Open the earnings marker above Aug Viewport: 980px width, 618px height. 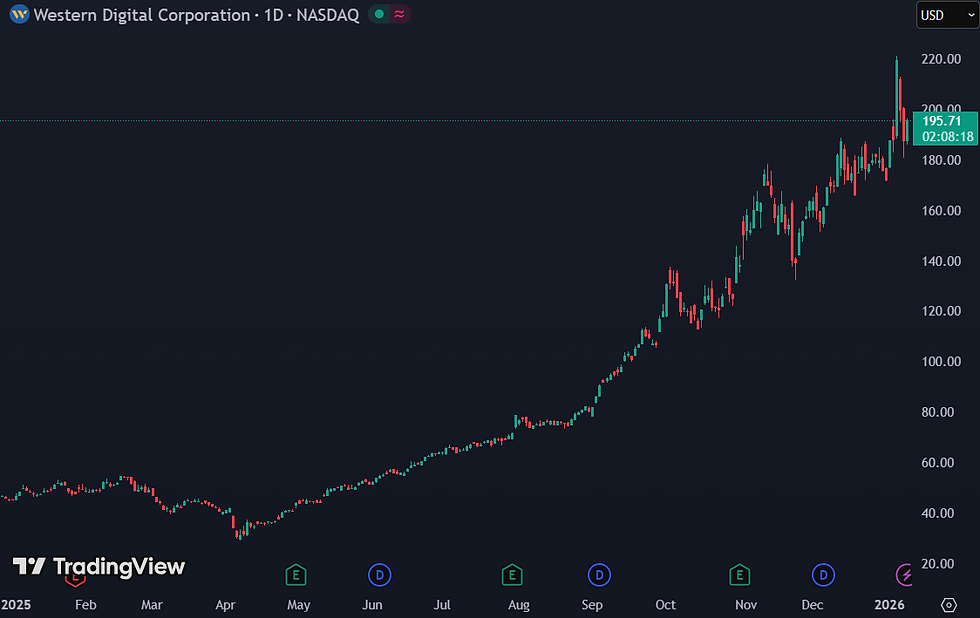point(512,575)
